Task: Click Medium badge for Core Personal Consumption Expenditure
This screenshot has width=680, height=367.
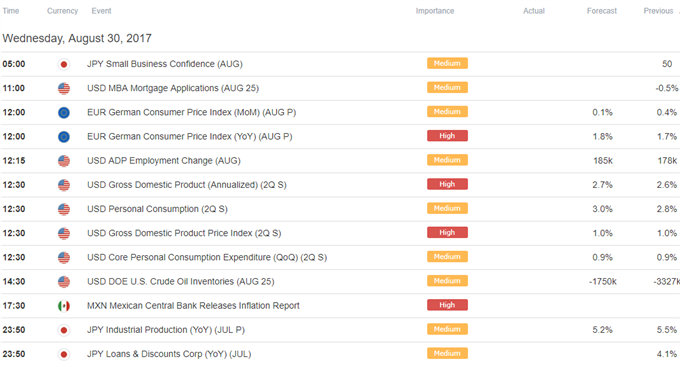Action: (447, 257)
